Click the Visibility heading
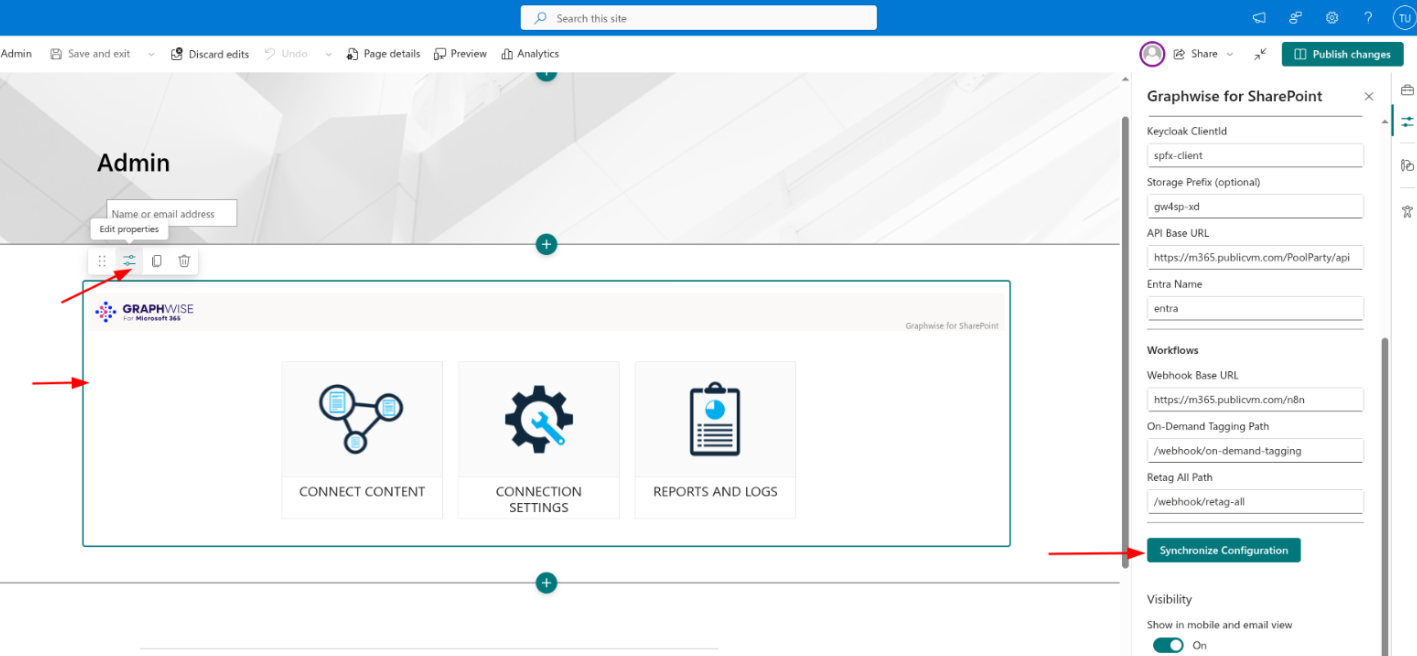 tap(1169, 599)
